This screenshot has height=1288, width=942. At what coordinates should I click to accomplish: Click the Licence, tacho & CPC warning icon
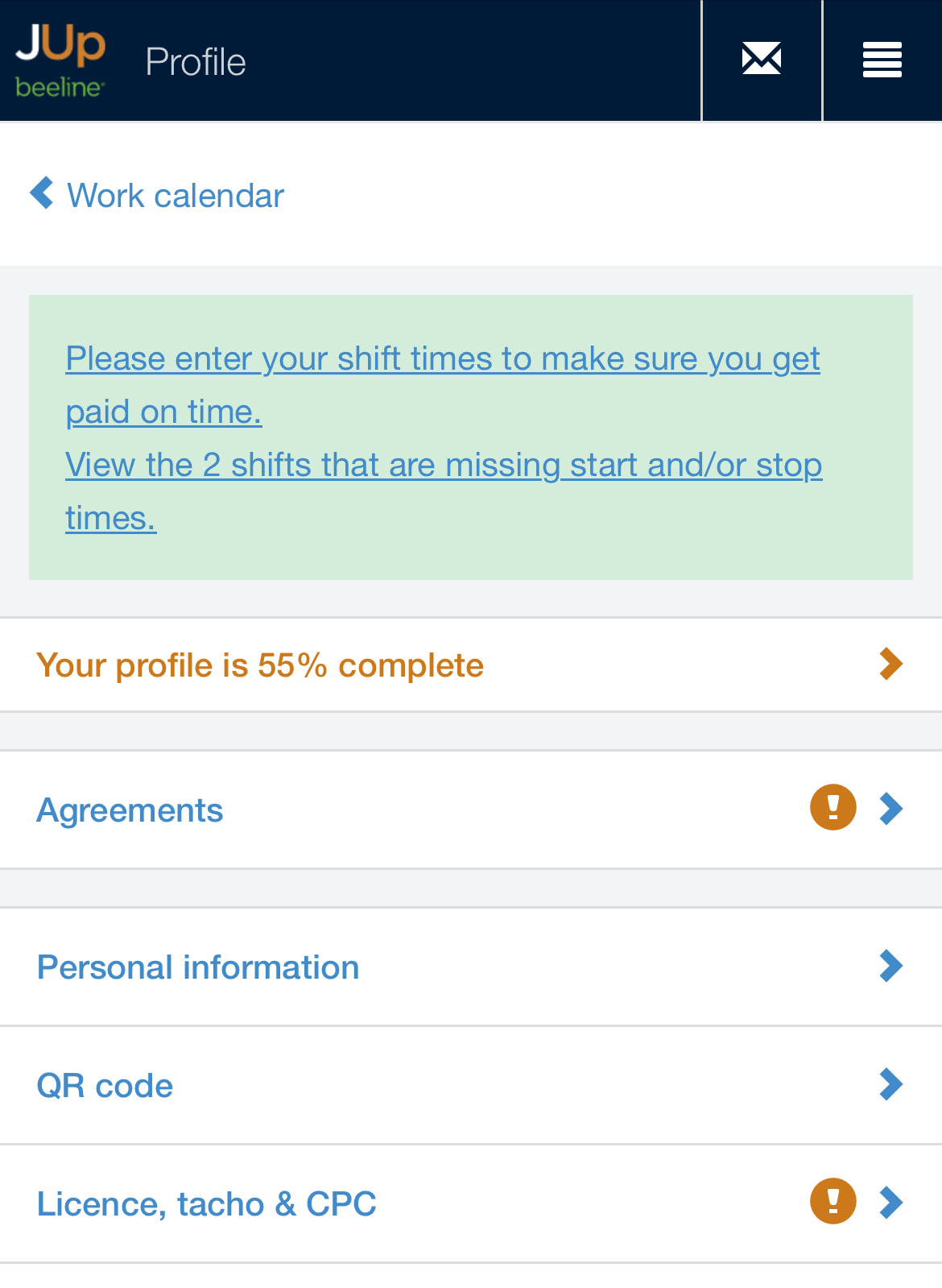833,1201
